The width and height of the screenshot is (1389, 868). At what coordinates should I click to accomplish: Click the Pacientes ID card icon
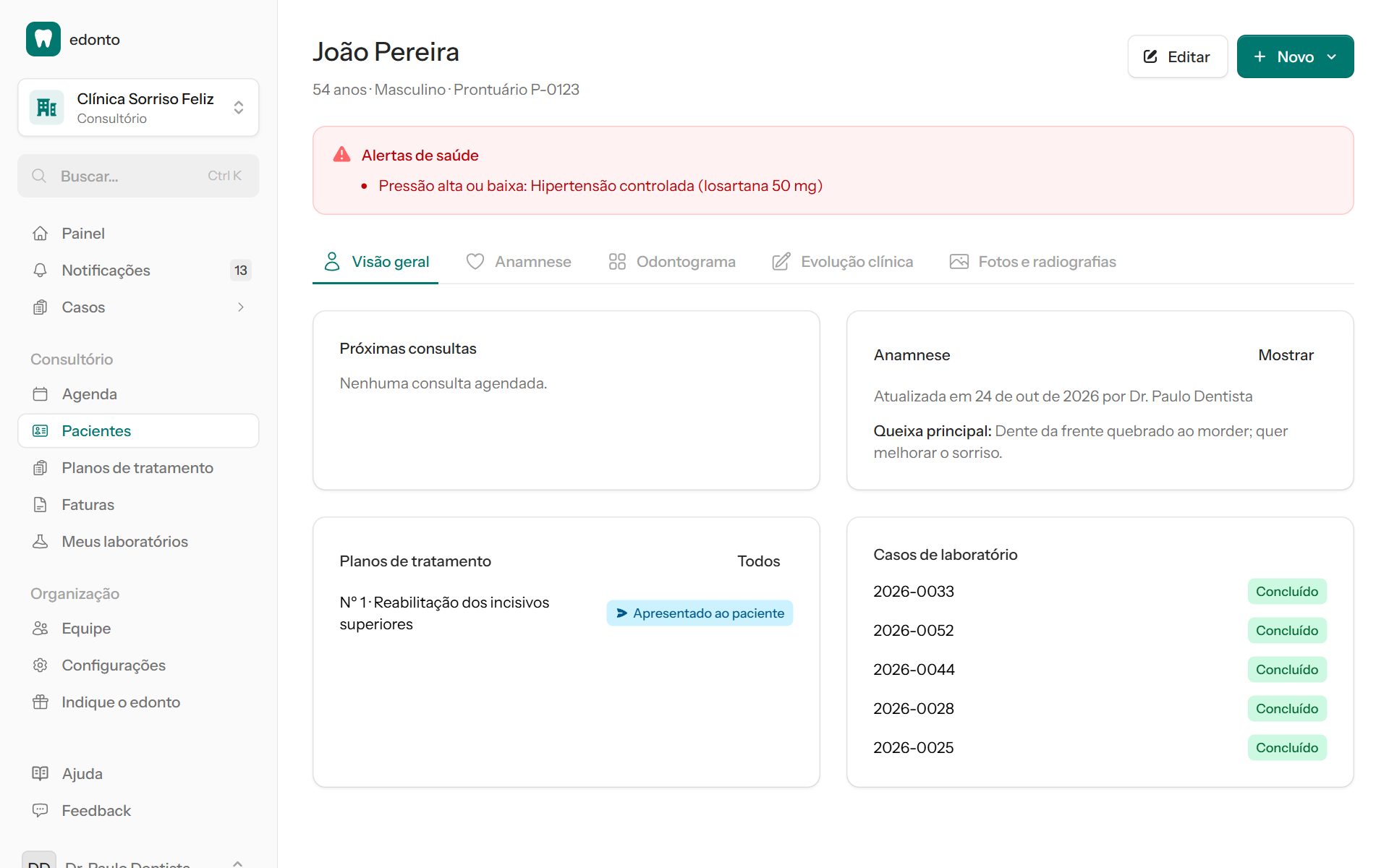(x=41, y=431)
